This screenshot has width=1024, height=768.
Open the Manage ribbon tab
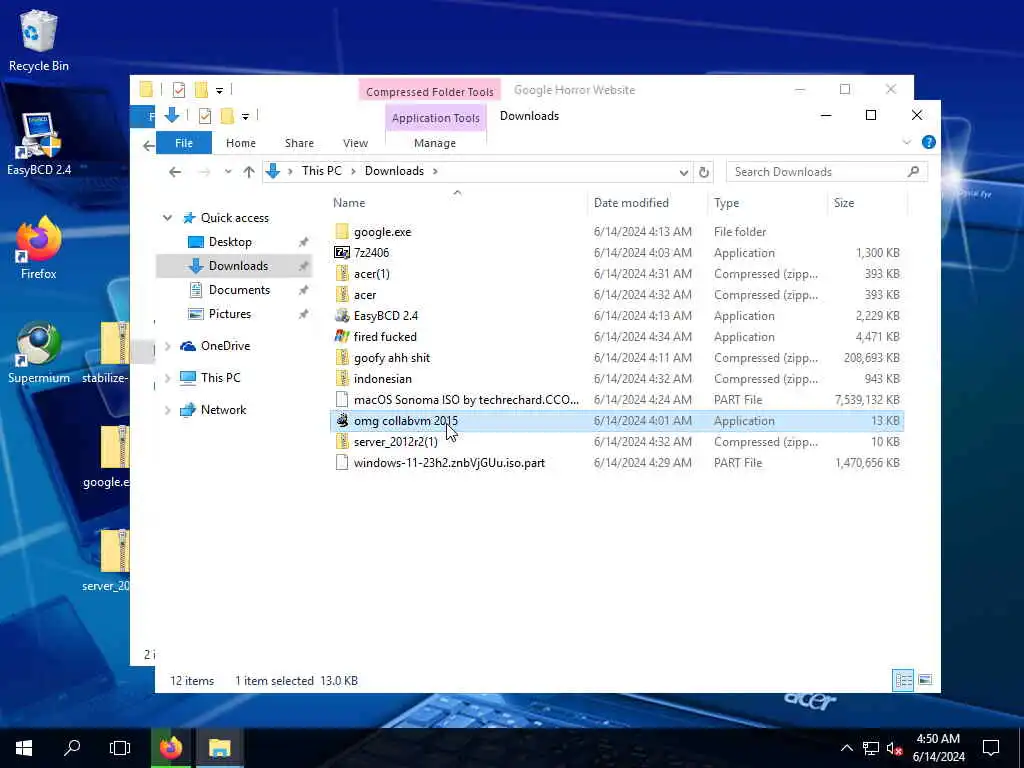coord(435,143)
